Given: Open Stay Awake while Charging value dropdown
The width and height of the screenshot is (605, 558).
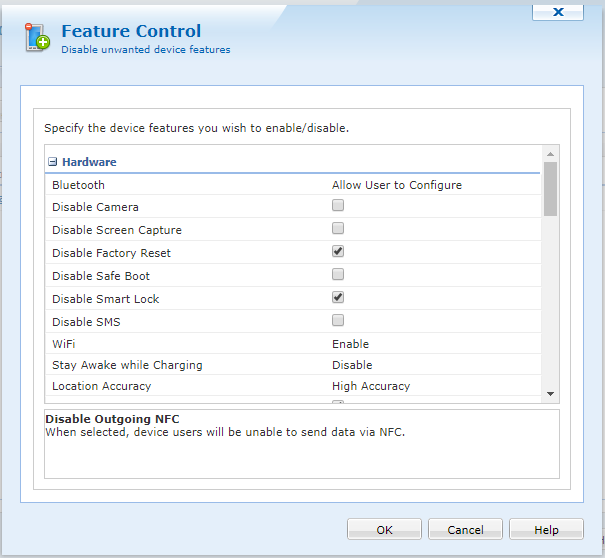Looking at the screenshot, I should coord(352,365).
